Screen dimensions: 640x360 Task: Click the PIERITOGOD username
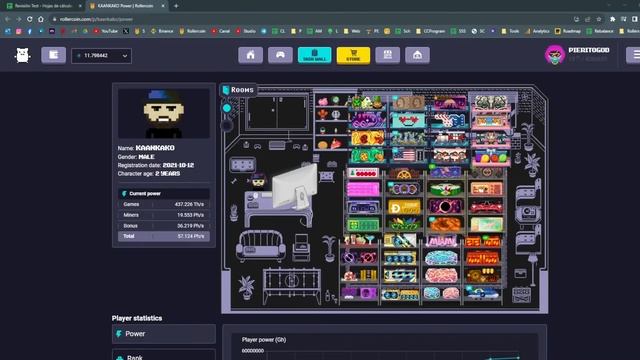589,50
